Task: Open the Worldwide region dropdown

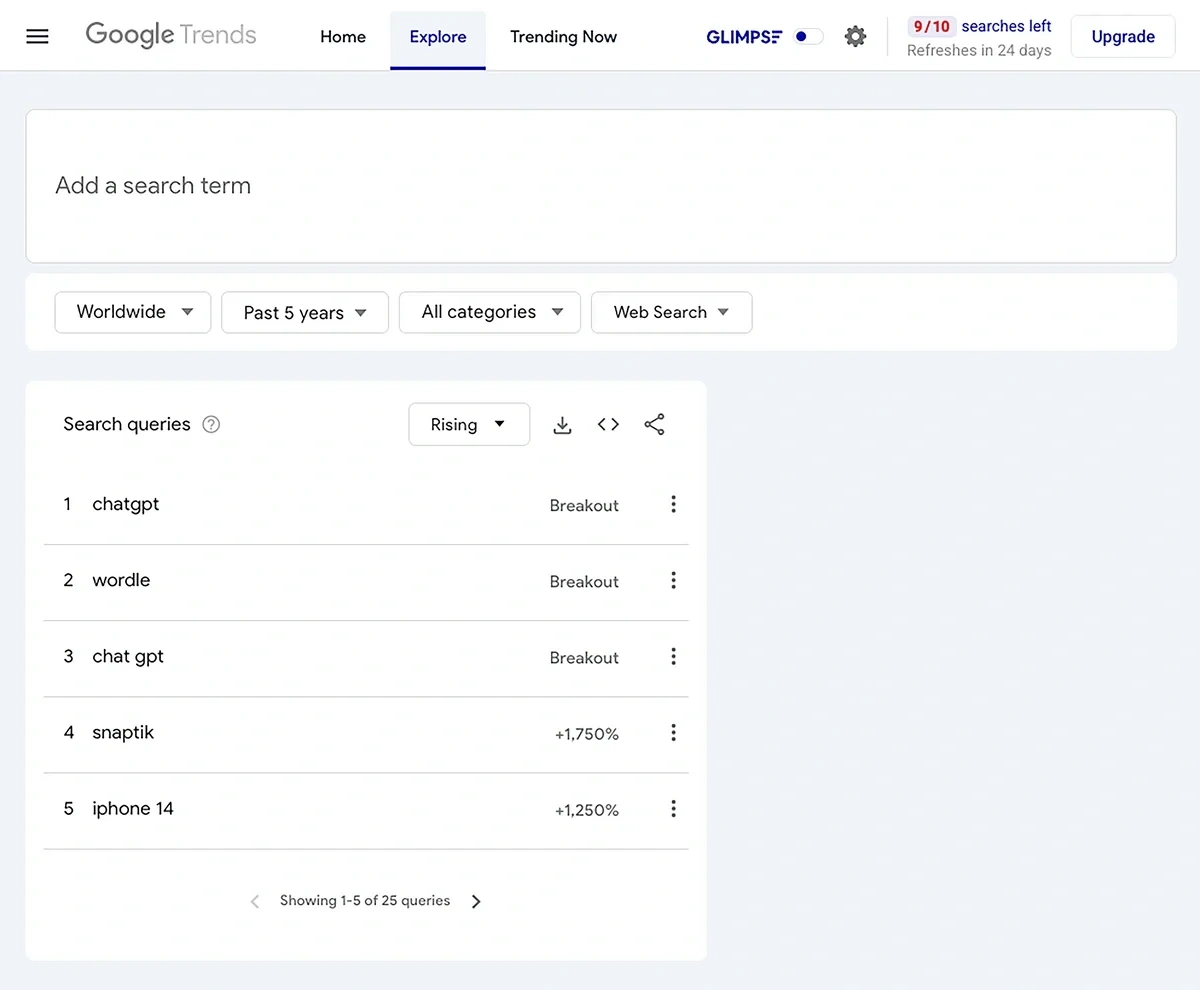Action: [132, 312]
